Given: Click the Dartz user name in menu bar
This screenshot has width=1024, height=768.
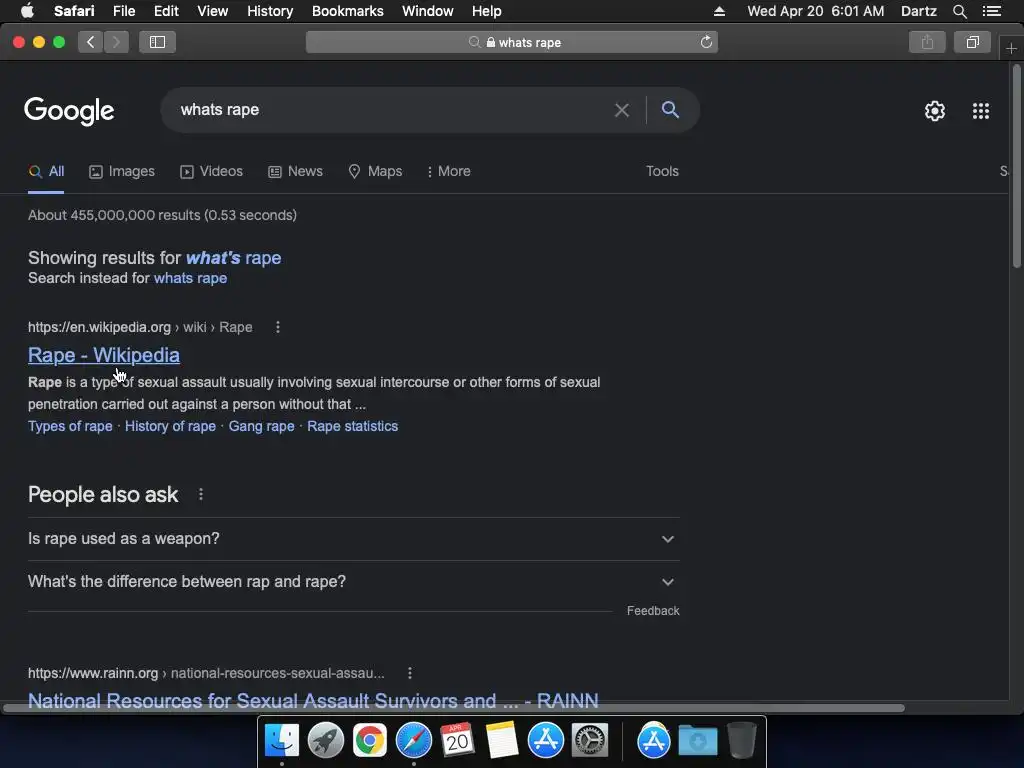Looking at the screenshot, I should click(918, 11).
